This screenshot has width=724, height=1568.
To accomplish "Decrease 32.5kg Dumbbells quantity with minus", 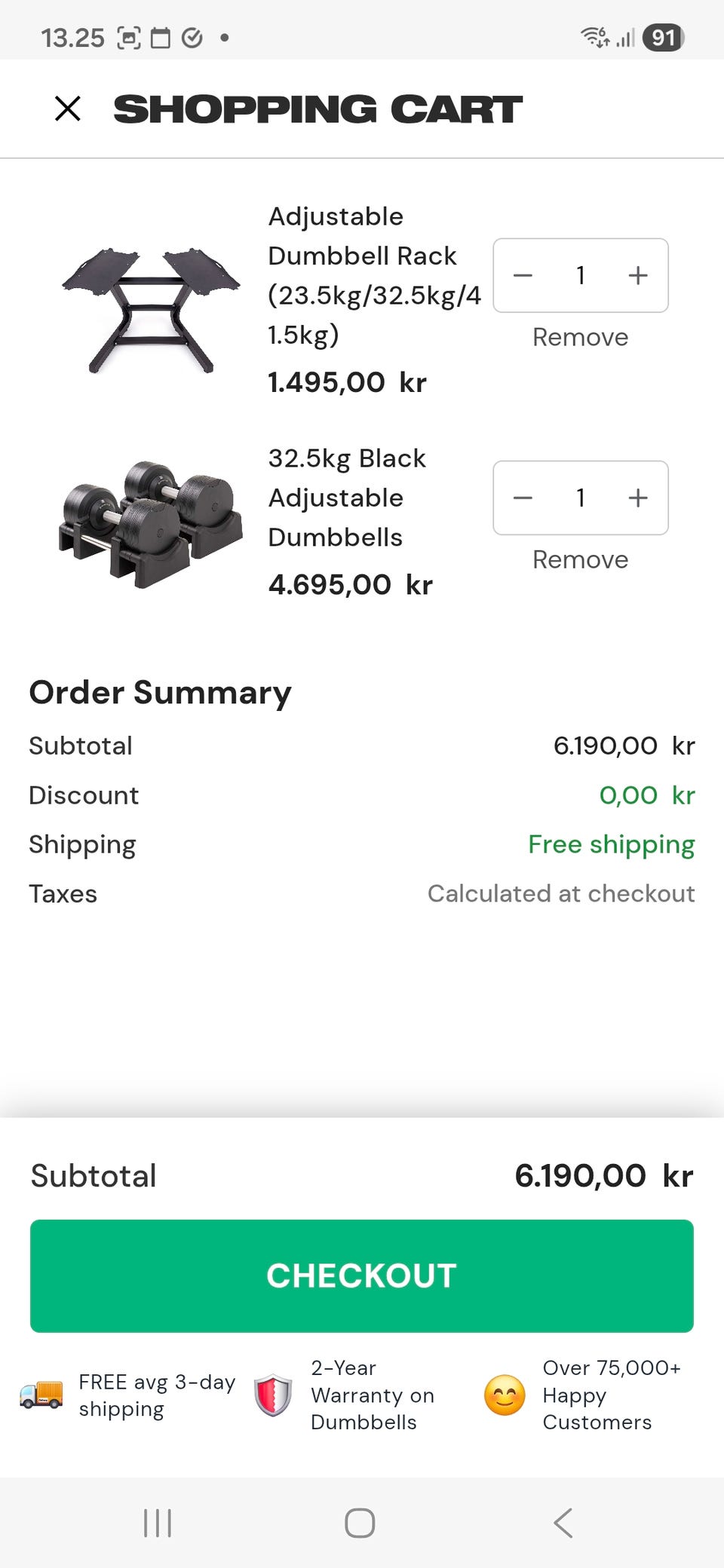I will click(x=523, y=498).
